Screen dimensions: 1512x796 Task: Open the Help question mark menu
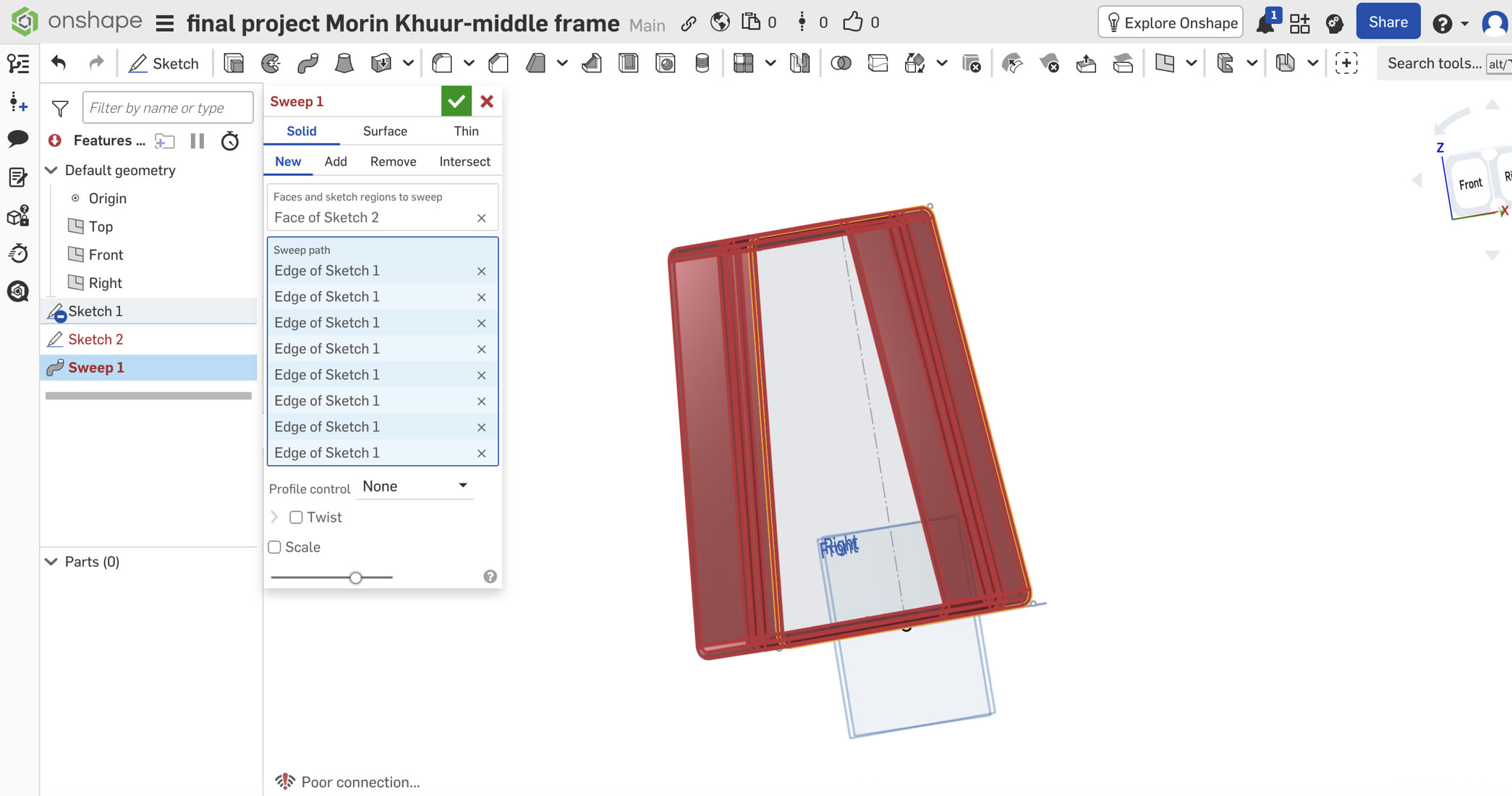tap(1442, 23)
